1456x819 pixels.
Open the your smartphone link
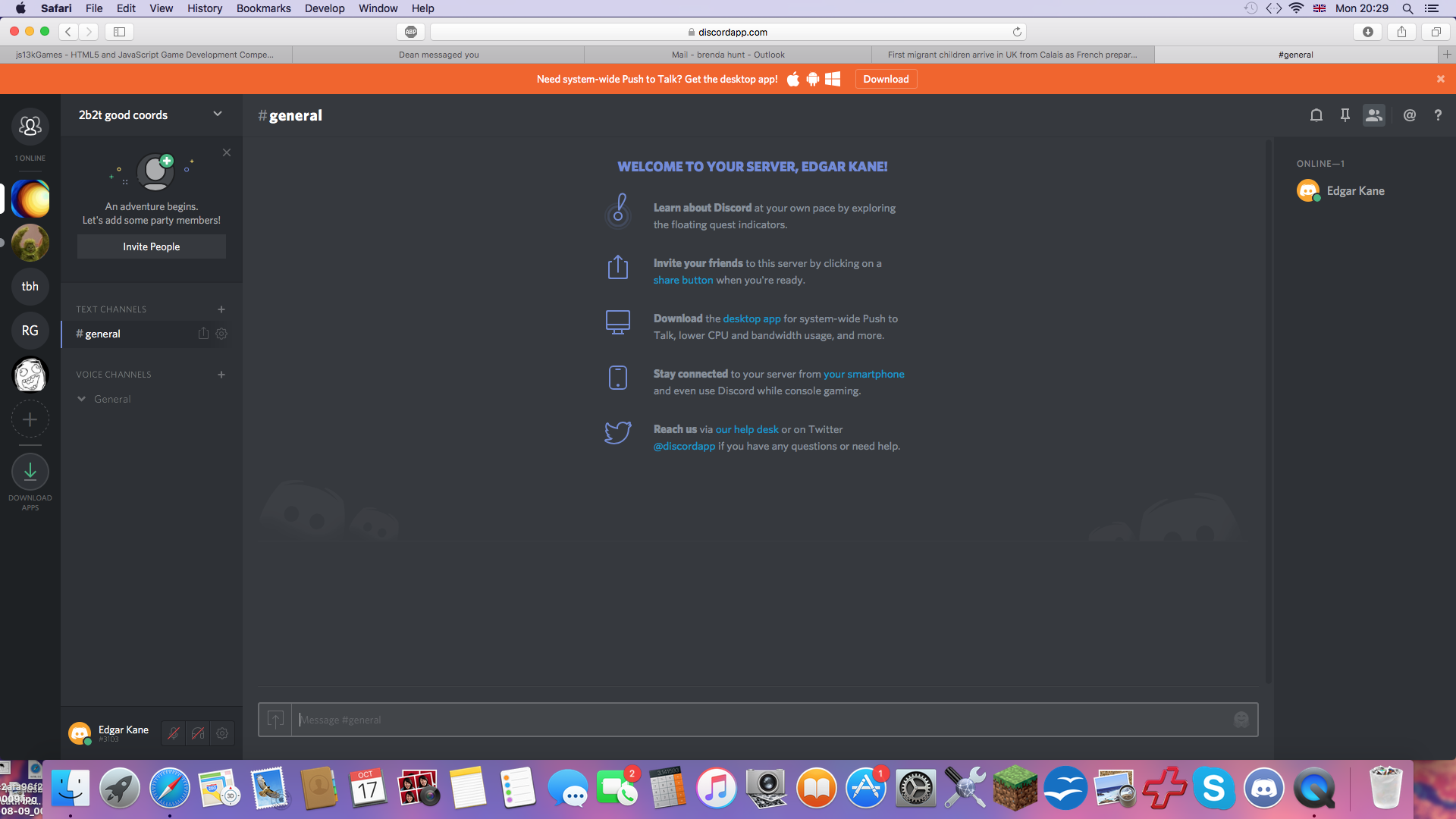point(864,374)
